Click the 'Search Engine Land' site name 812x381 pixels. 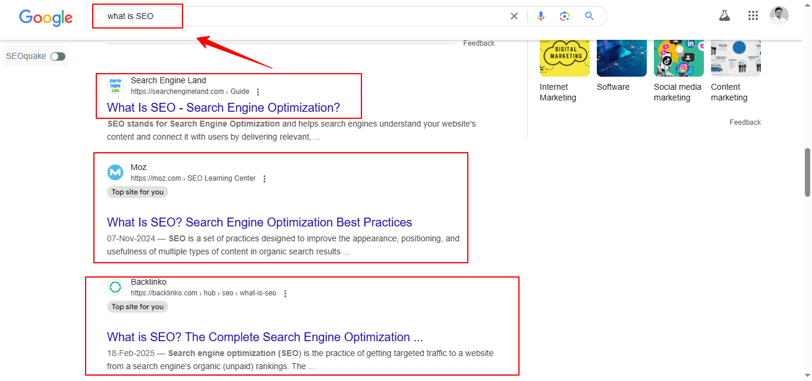[168, 80]
